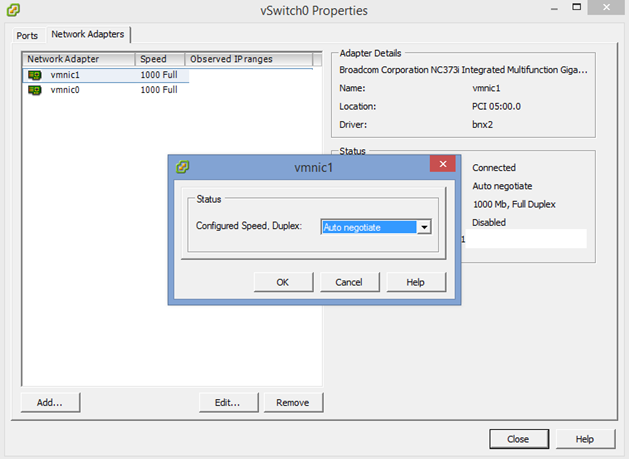Click the Add... button
The height and width of the screenshot is (459, 629).
50,402
